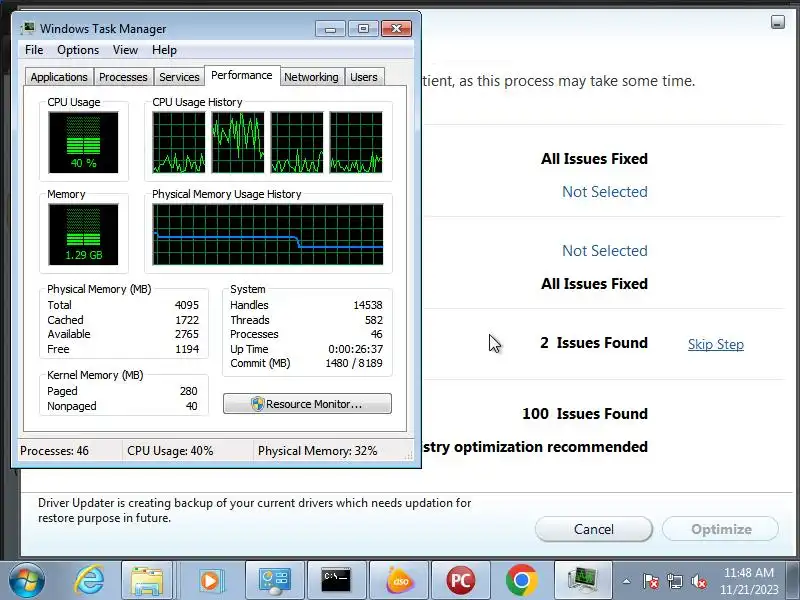Switch to the Networking tab

(311, 77)
